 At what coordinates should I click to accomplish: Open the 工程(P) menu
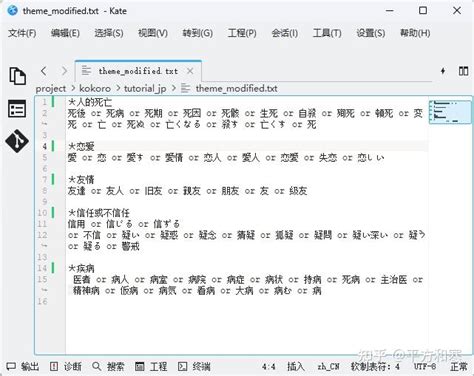242,33
